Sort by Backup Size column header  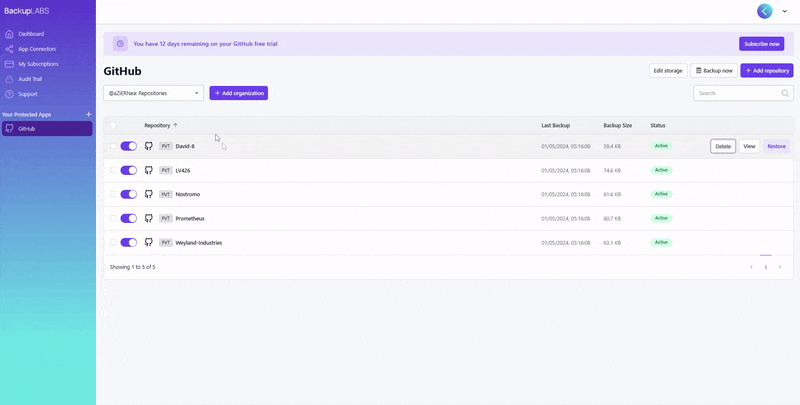coord(618,125)
